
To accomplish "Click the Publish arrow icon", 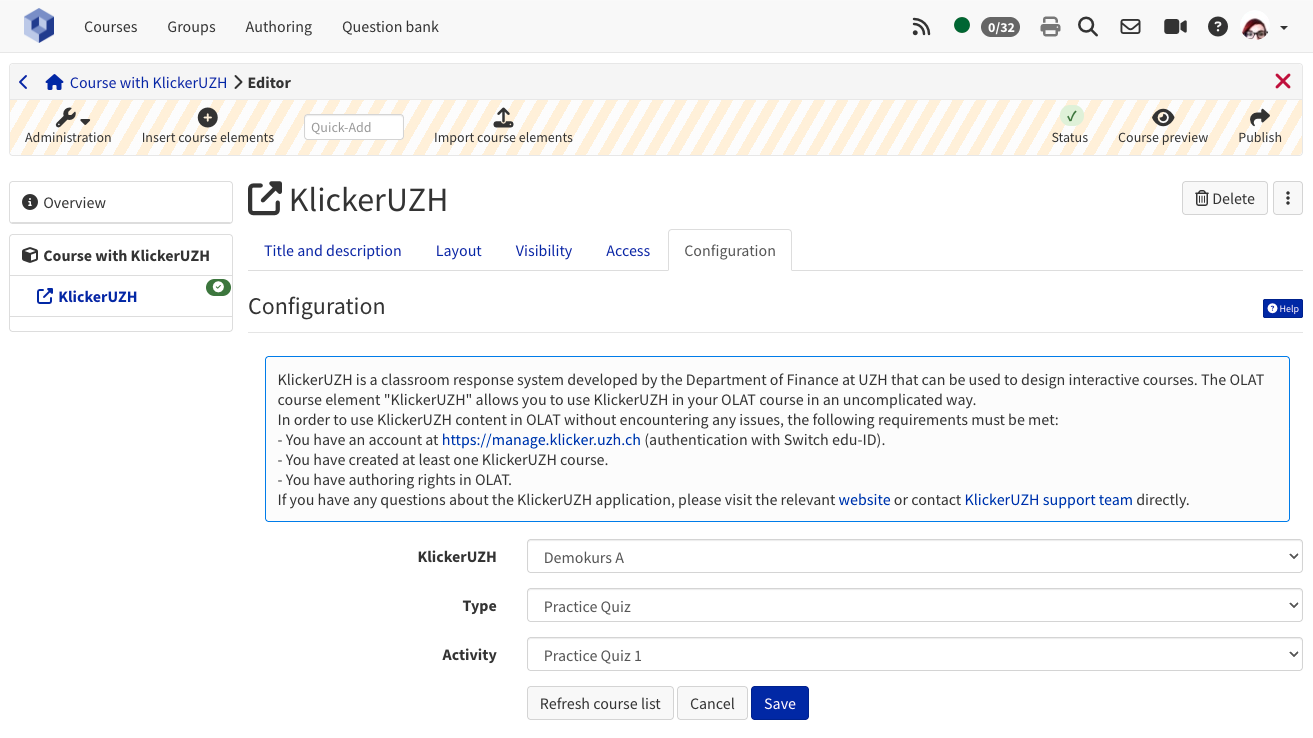I will point(1259,117).
